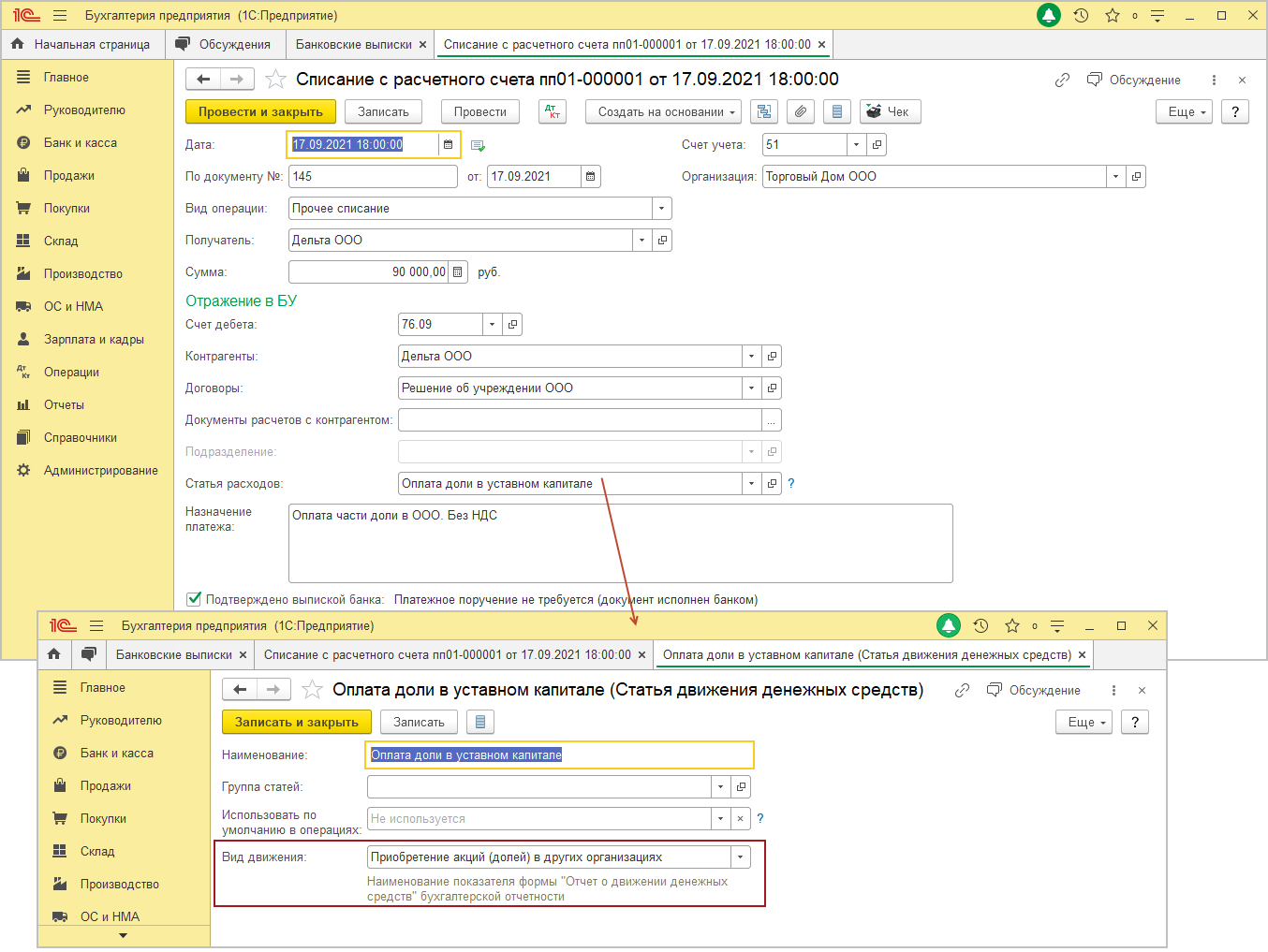
Task: Expand the Контрагенты dropdown arrow
Action: click(751, 356)
